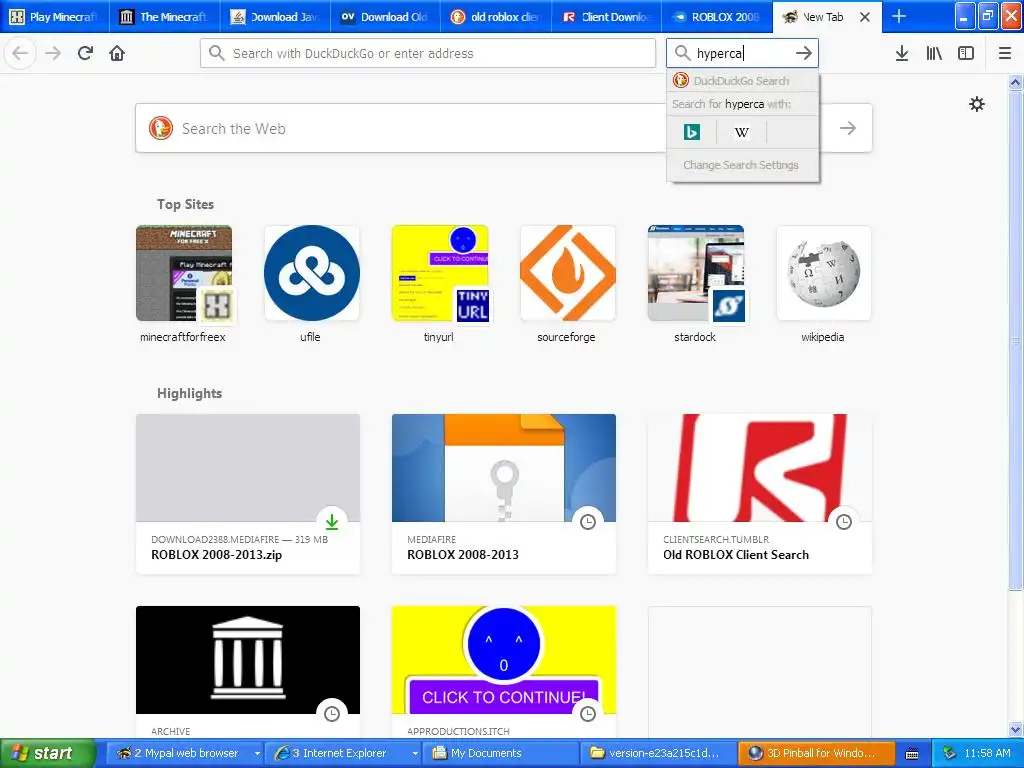
Task: Open the Library bookmarks icon
Action: 934,53
